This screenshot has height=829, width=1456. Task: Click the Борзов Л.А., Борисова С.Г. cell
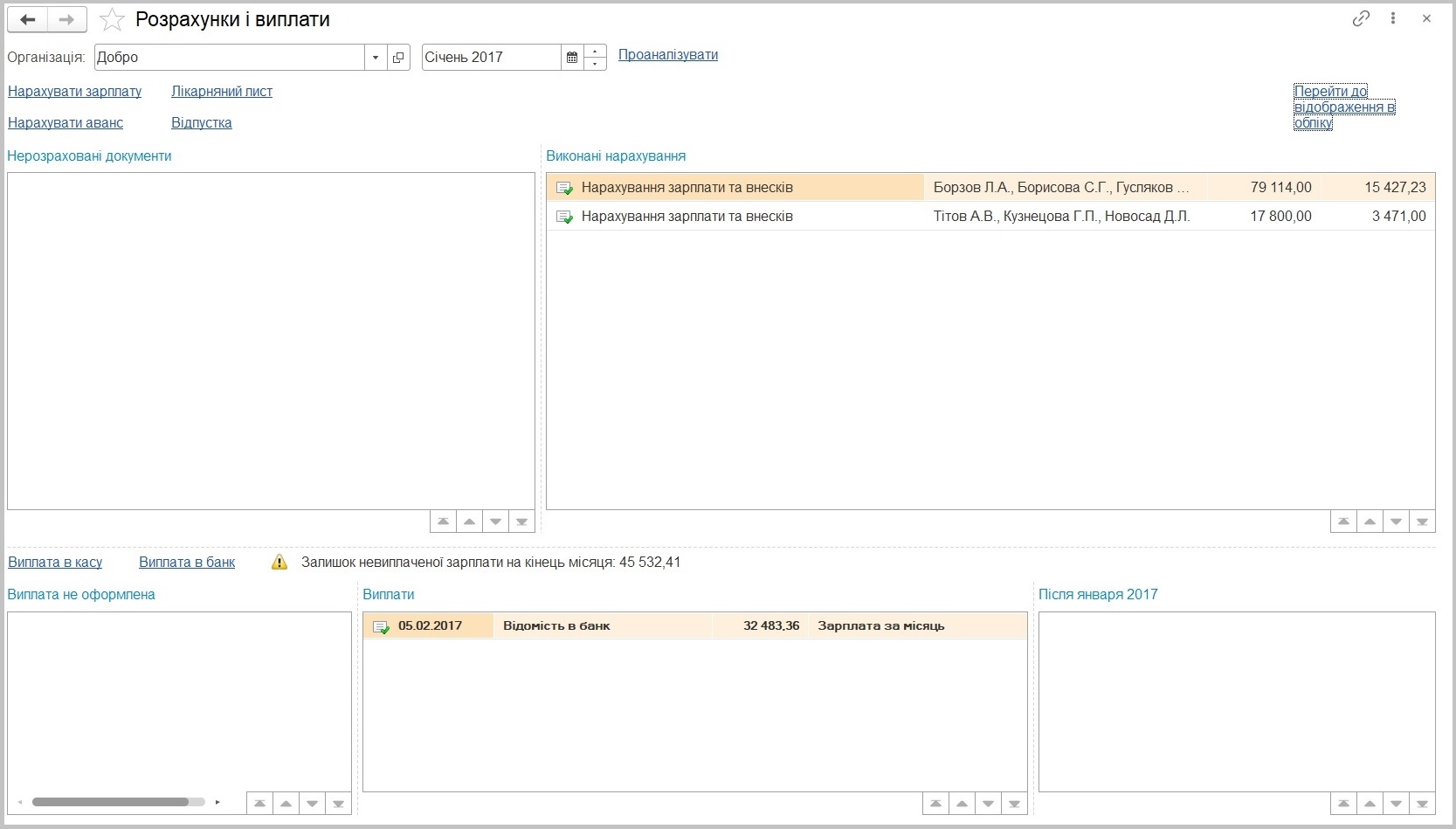click(x=1066, y=187)
